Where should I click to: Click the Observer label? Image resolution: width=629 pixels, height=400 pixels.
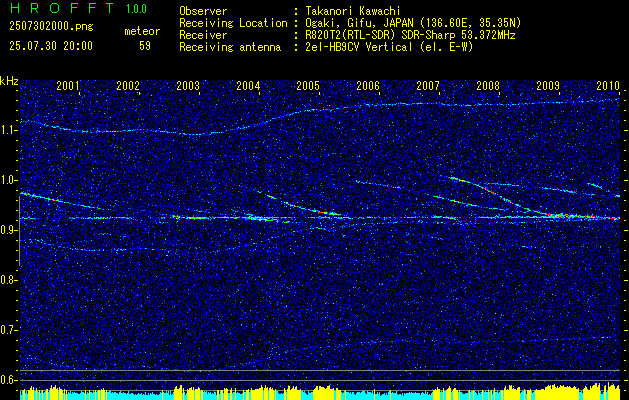point(203,11)
